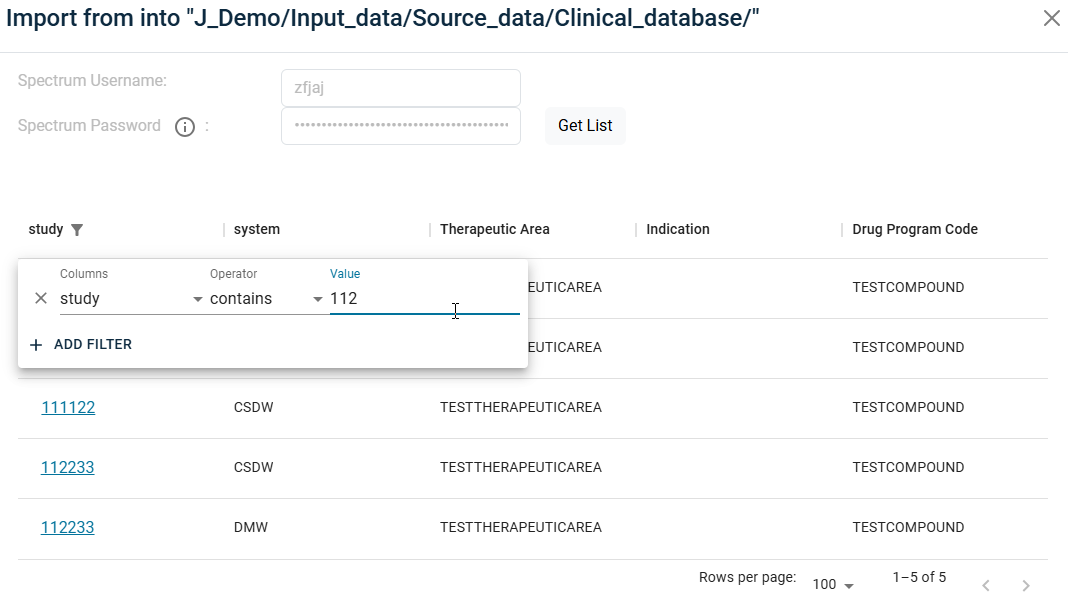Open the Columns dropdown set to study

[130, 298]
